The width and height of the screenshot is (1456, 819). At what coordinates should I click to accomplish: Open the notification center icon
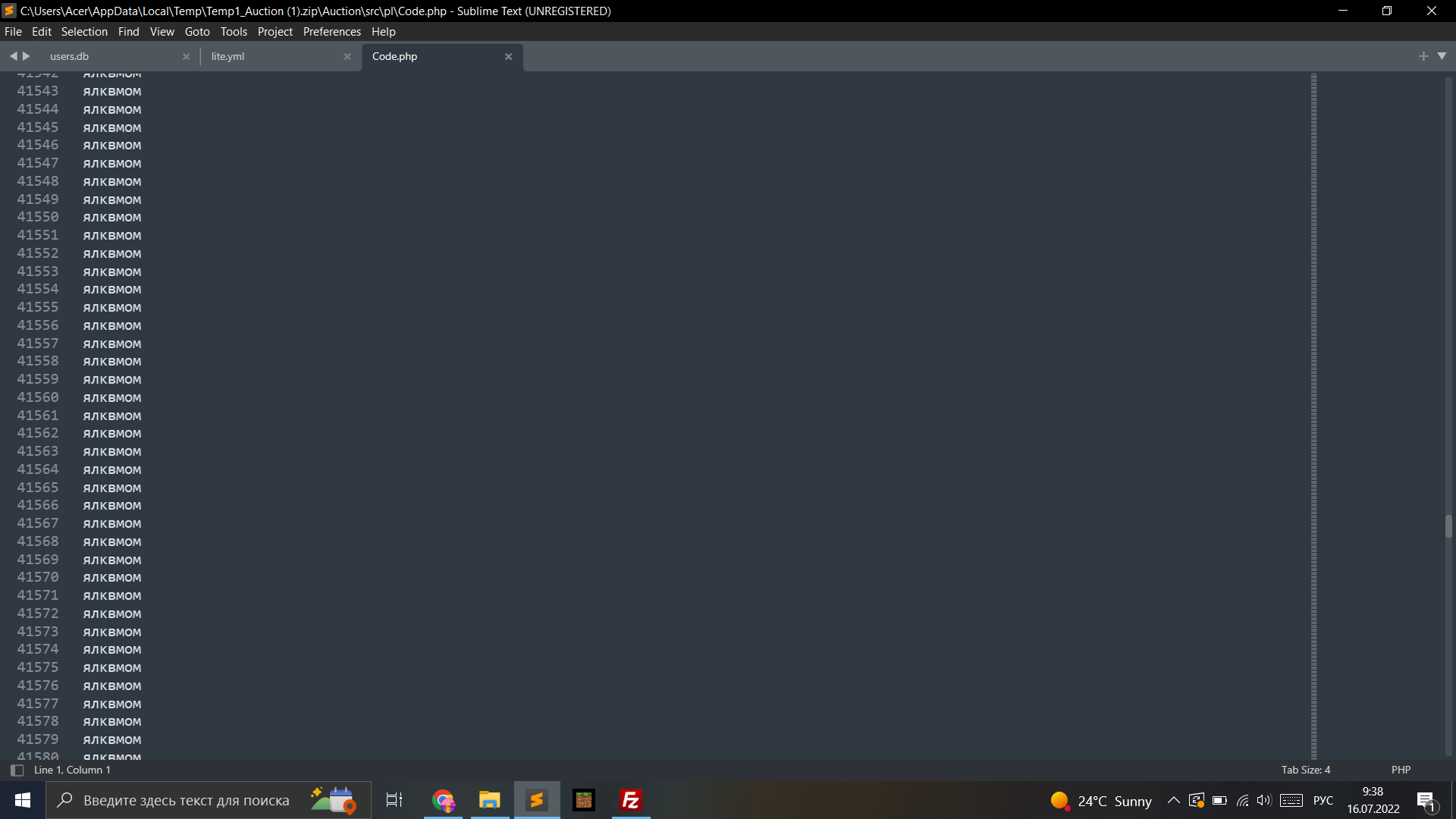[x=1427, y=801]
